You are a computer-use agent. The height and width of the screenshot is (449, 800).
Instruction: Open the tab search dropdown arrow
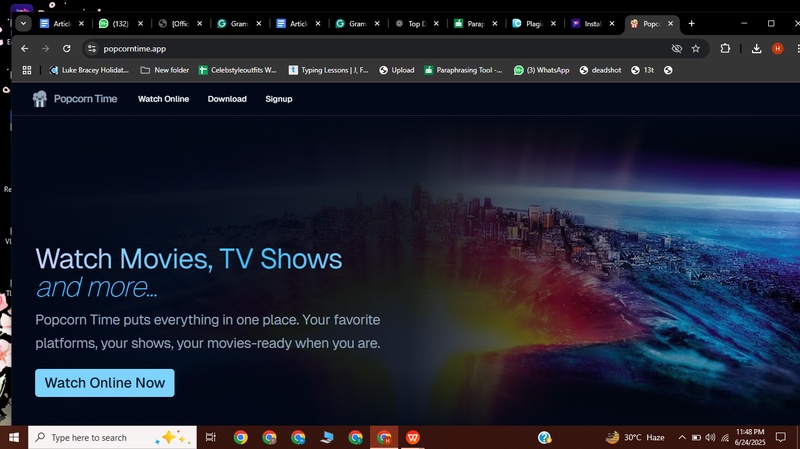coord(23,23)
